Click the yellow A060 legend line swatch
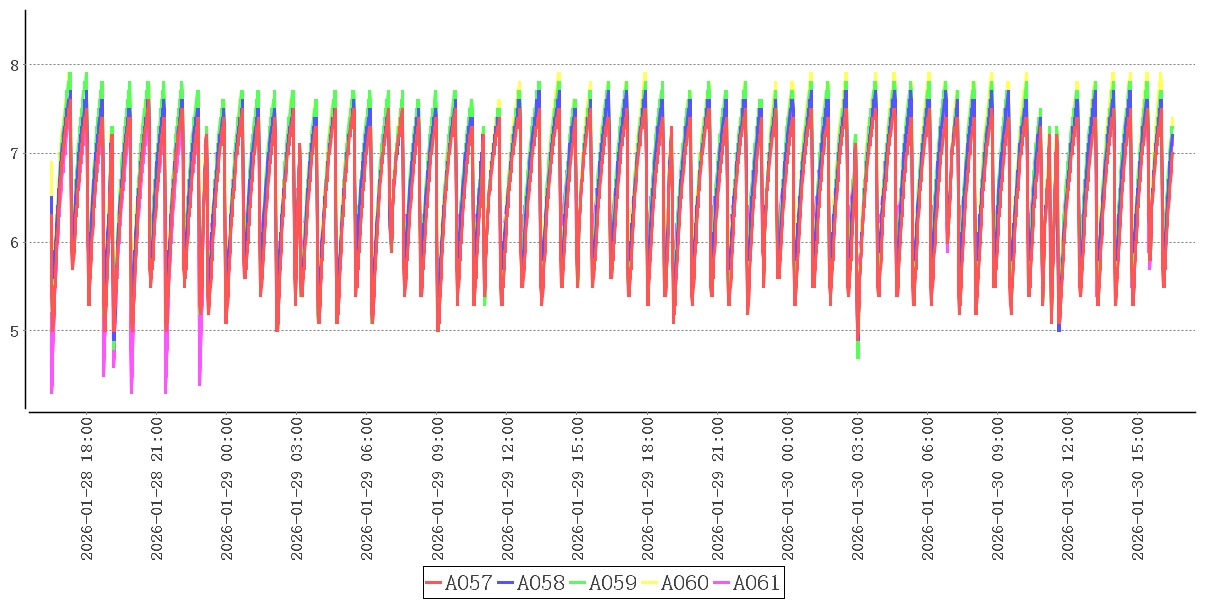 pos(650,583)
